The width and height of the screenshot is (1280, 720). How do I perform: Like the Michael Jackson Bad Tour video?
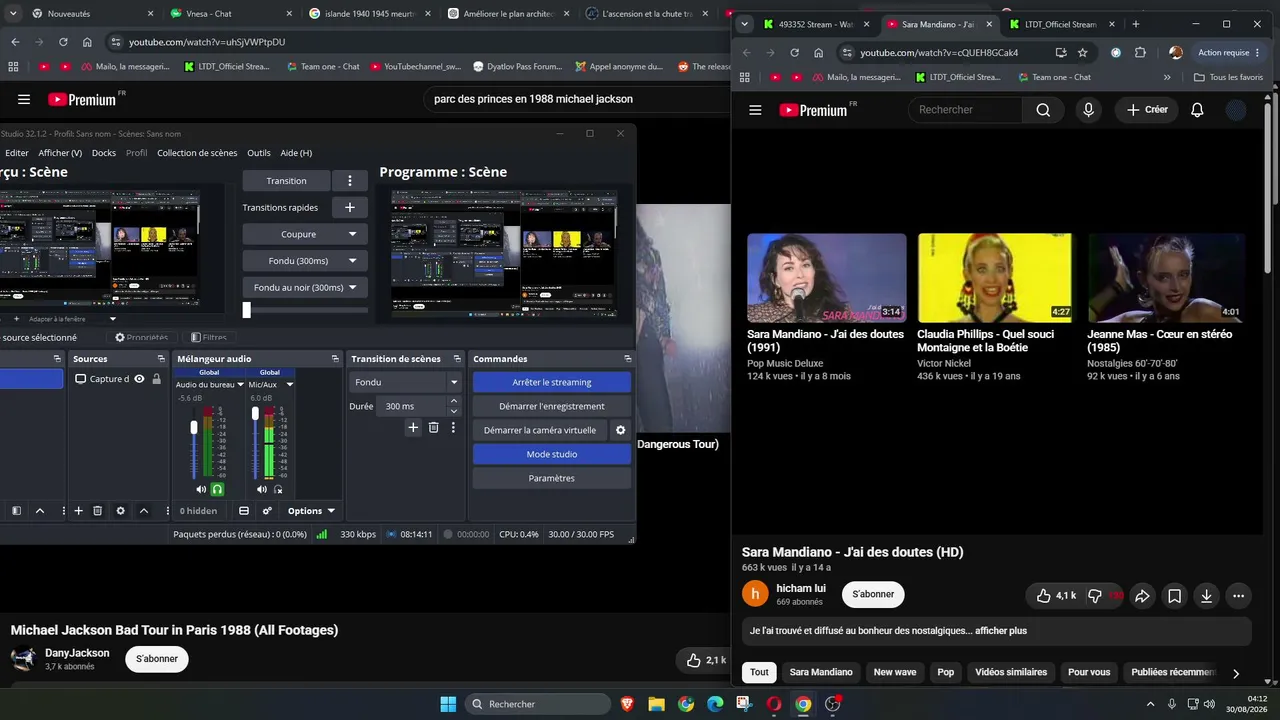706,660
